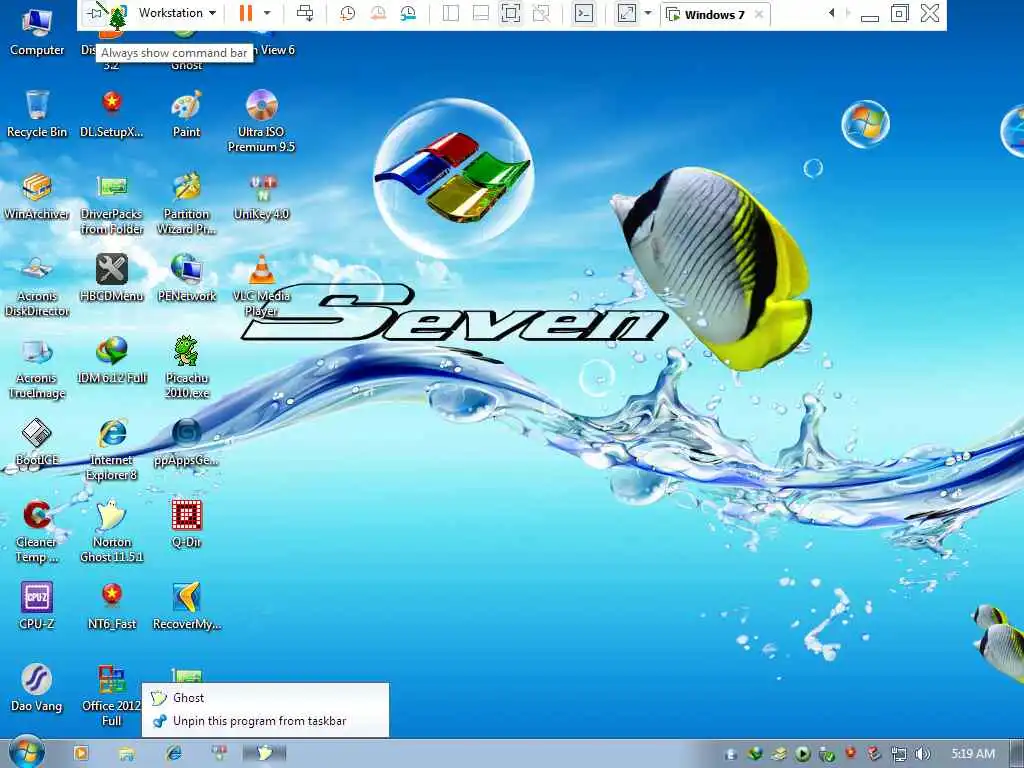Open the Recycle Bin
The width and height of the screenshot is (1024, 768).
pyautogui.click(x=37, y=114)
